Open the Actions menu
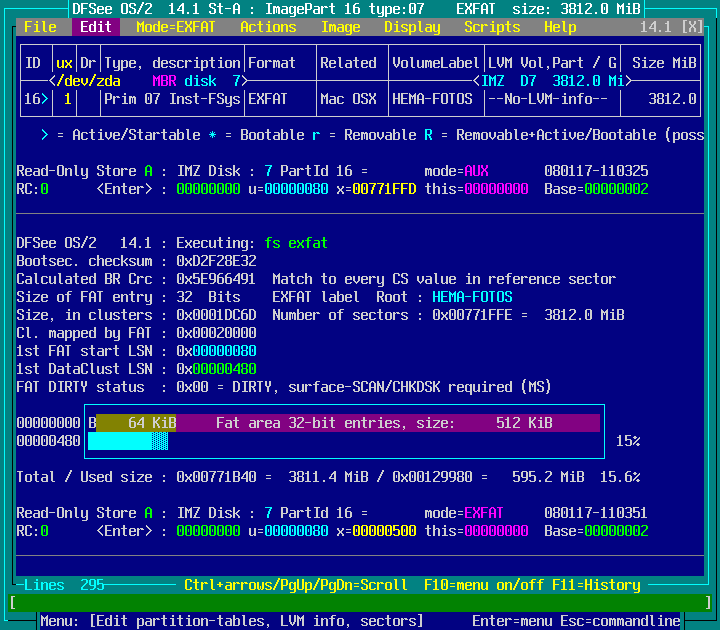Screen dimensions: 720x630 [x=268, y=27]
